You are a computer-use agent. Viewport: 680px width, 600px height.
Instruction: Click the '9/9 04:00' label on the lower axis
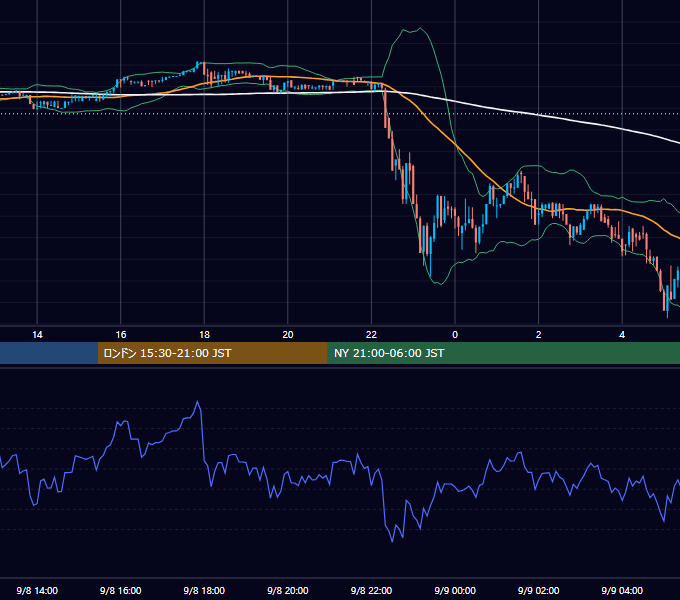click(622, 590)
